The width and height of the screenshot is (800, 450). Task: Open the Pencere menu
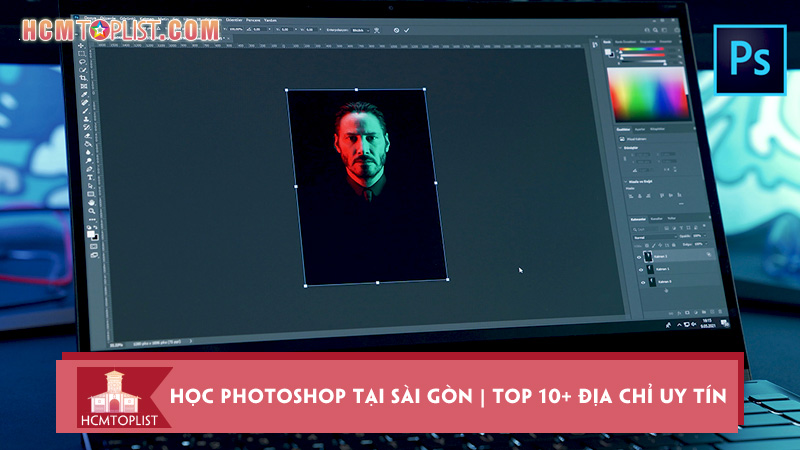(x=253, y=20)
